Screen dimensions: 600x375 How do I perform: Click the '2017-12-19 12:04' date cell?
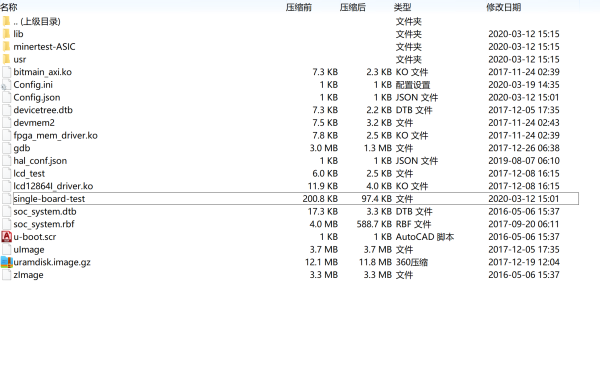pos(523,262)
